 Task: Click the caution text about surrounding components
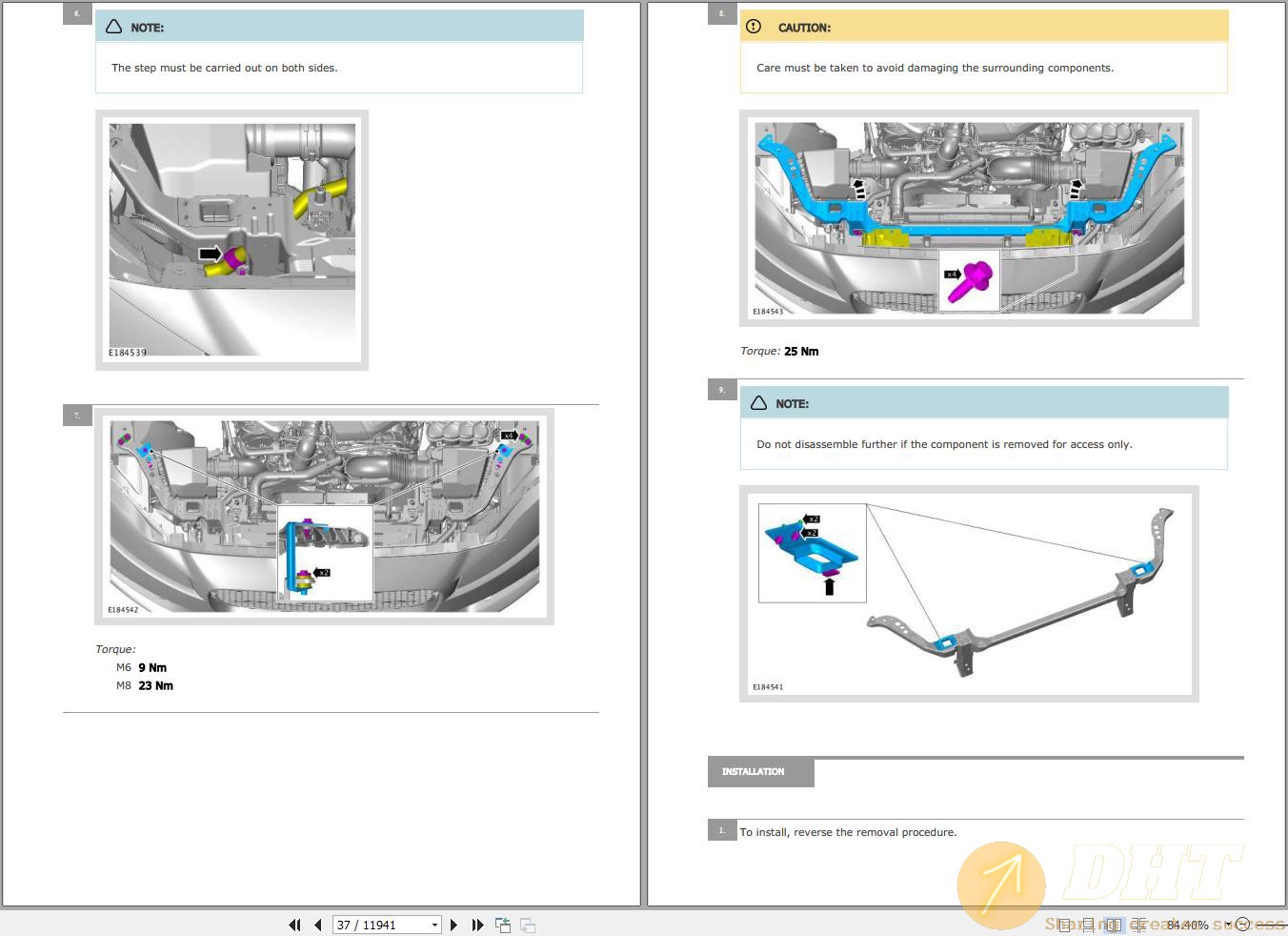point(935,68)
